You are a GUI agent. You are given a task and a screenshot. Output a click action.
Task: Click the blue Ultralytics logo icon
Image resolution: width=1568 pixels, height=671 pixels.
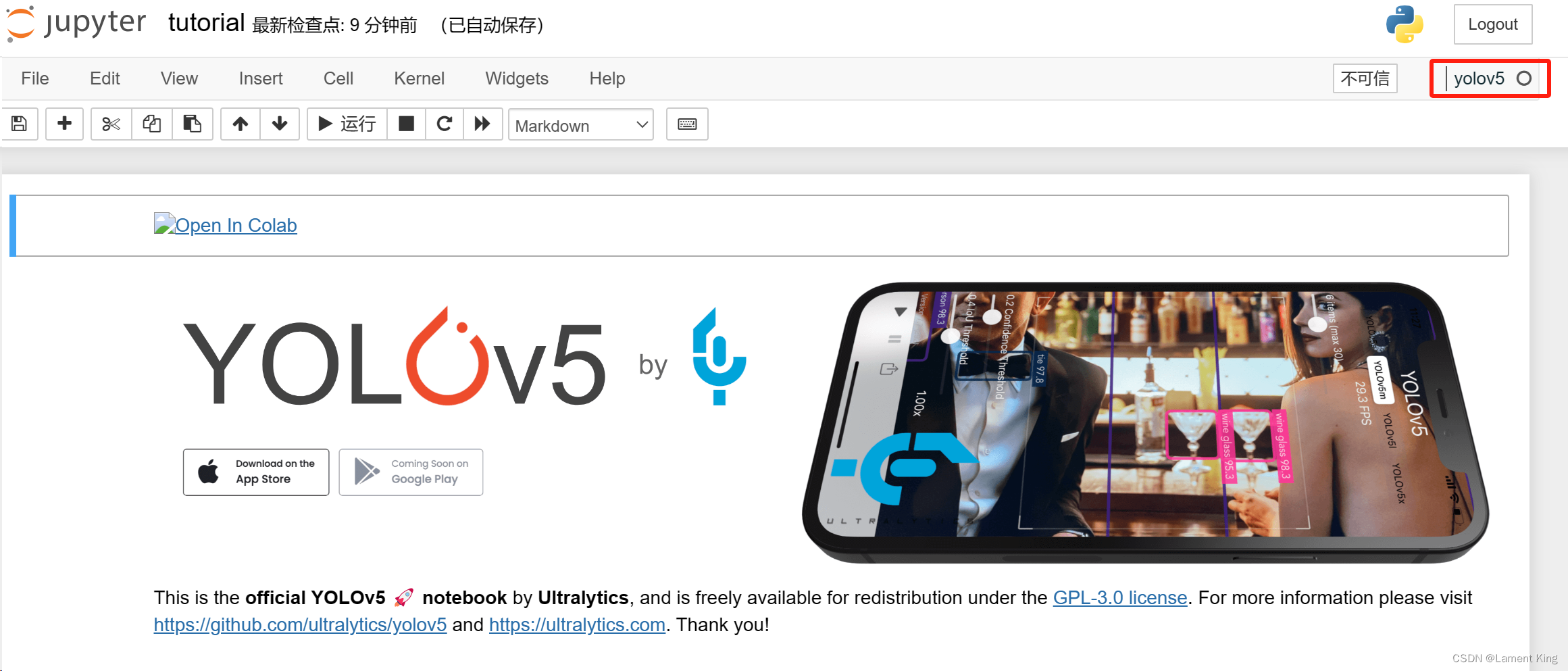point(719,356)
